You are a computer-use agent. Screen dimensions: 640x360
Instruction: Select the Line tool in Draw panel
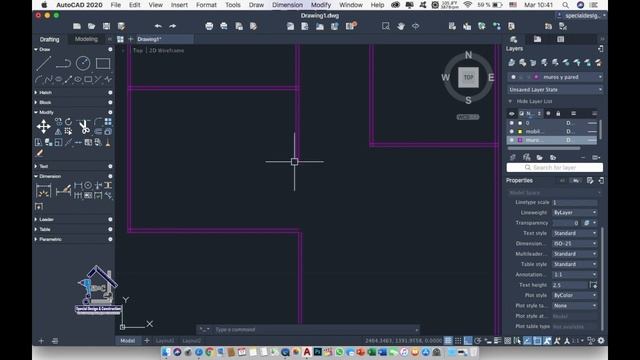43,64
